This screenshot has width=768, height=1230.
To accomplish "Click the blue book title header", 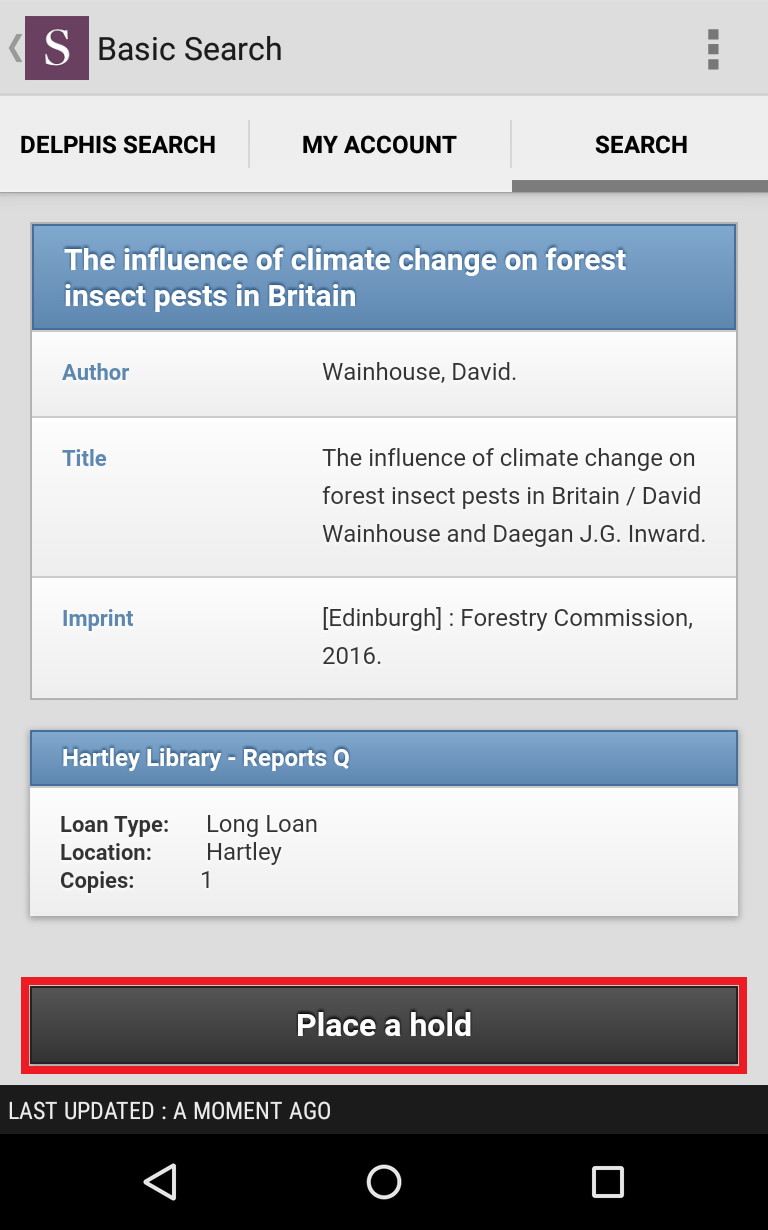I will (384, 277).
